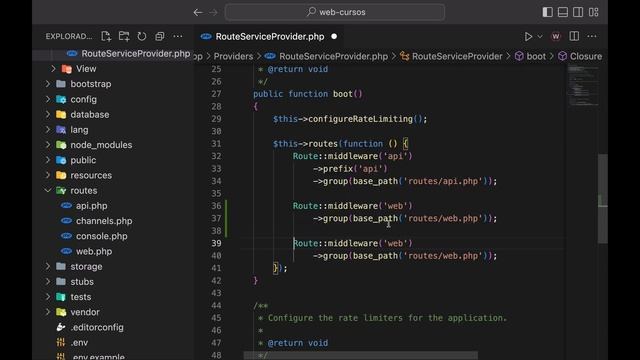Open the run options dropdown arrow
The width and height of the screenshot is (640, 360).
coord(540,36)
